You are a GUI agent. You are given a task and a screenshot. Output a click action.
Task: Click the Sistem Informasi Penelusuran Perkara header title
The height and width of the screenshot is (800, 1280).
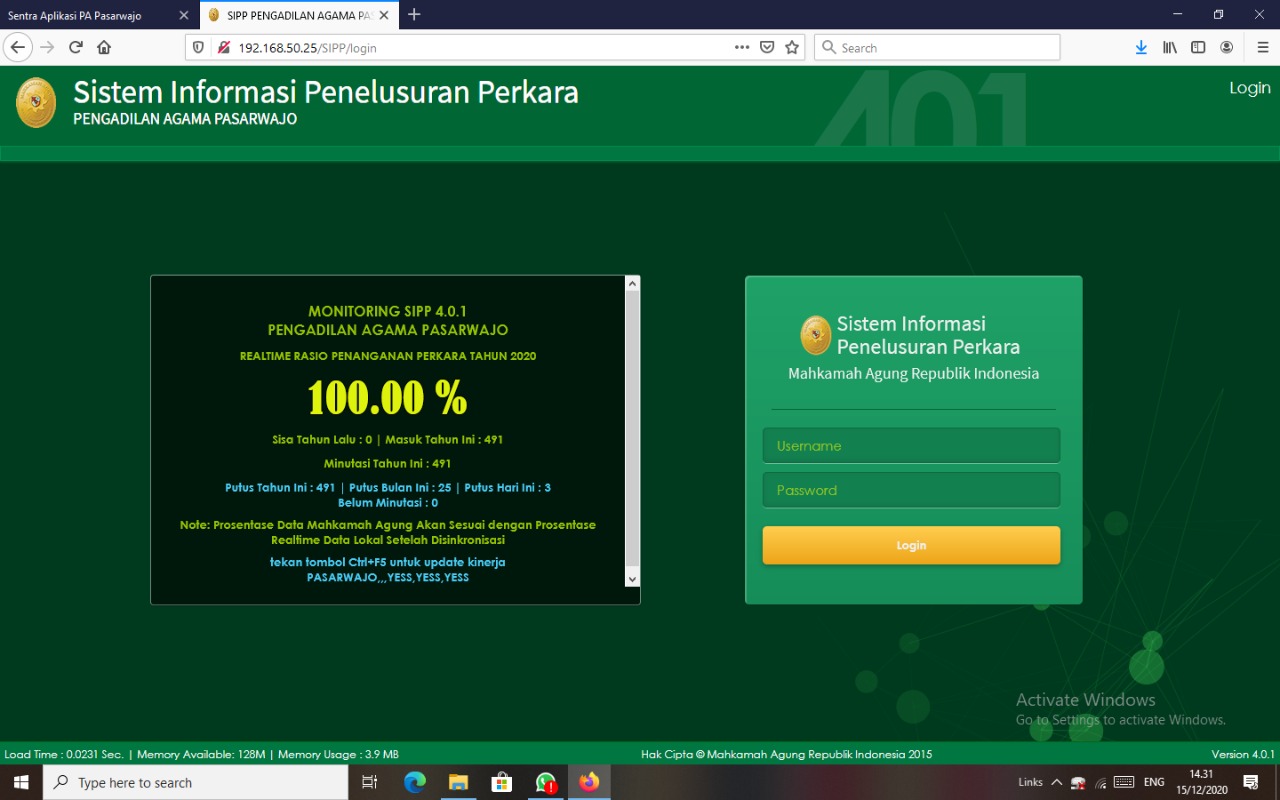tap(326, 92)
